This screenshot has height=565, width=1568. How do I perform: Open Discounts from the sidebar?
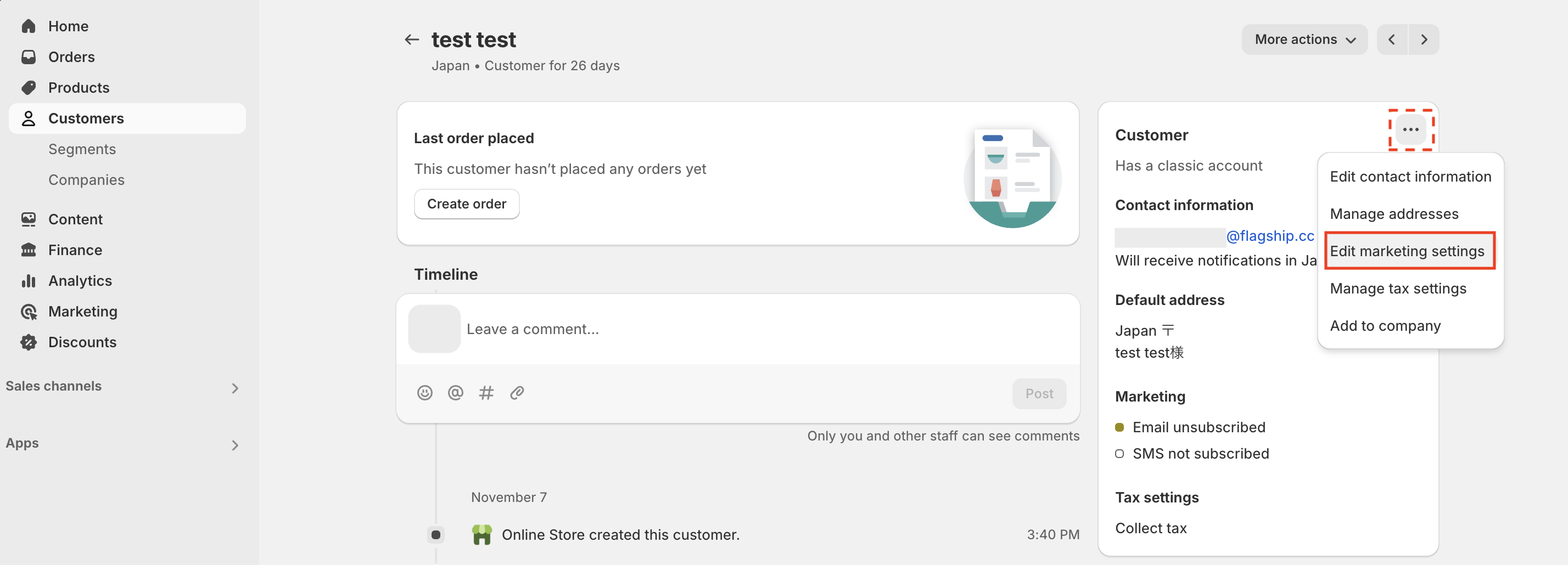click(82, 342)
